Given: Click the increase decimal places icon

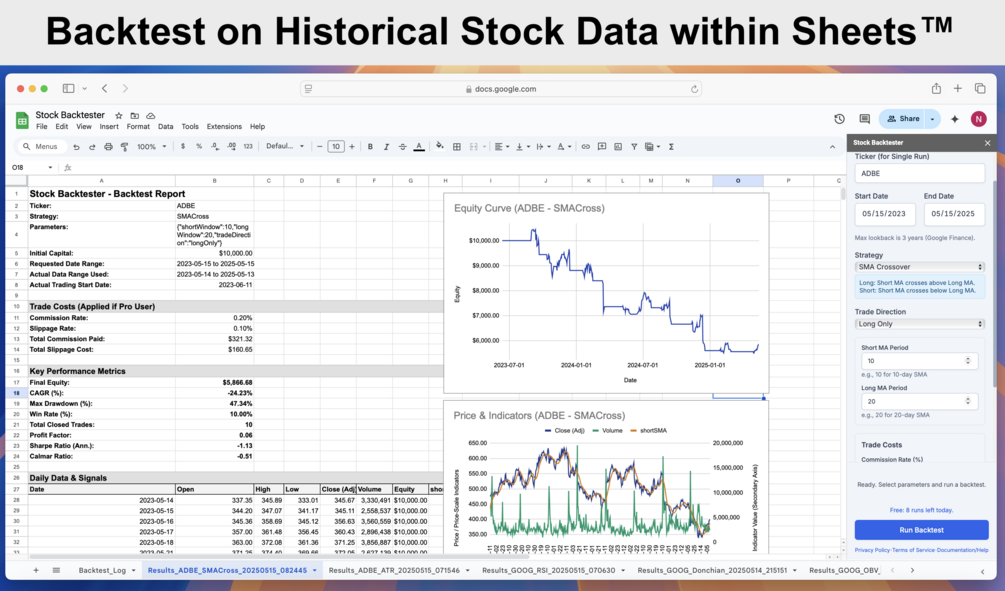Looking at the screenshot, I should click(231, 147).
